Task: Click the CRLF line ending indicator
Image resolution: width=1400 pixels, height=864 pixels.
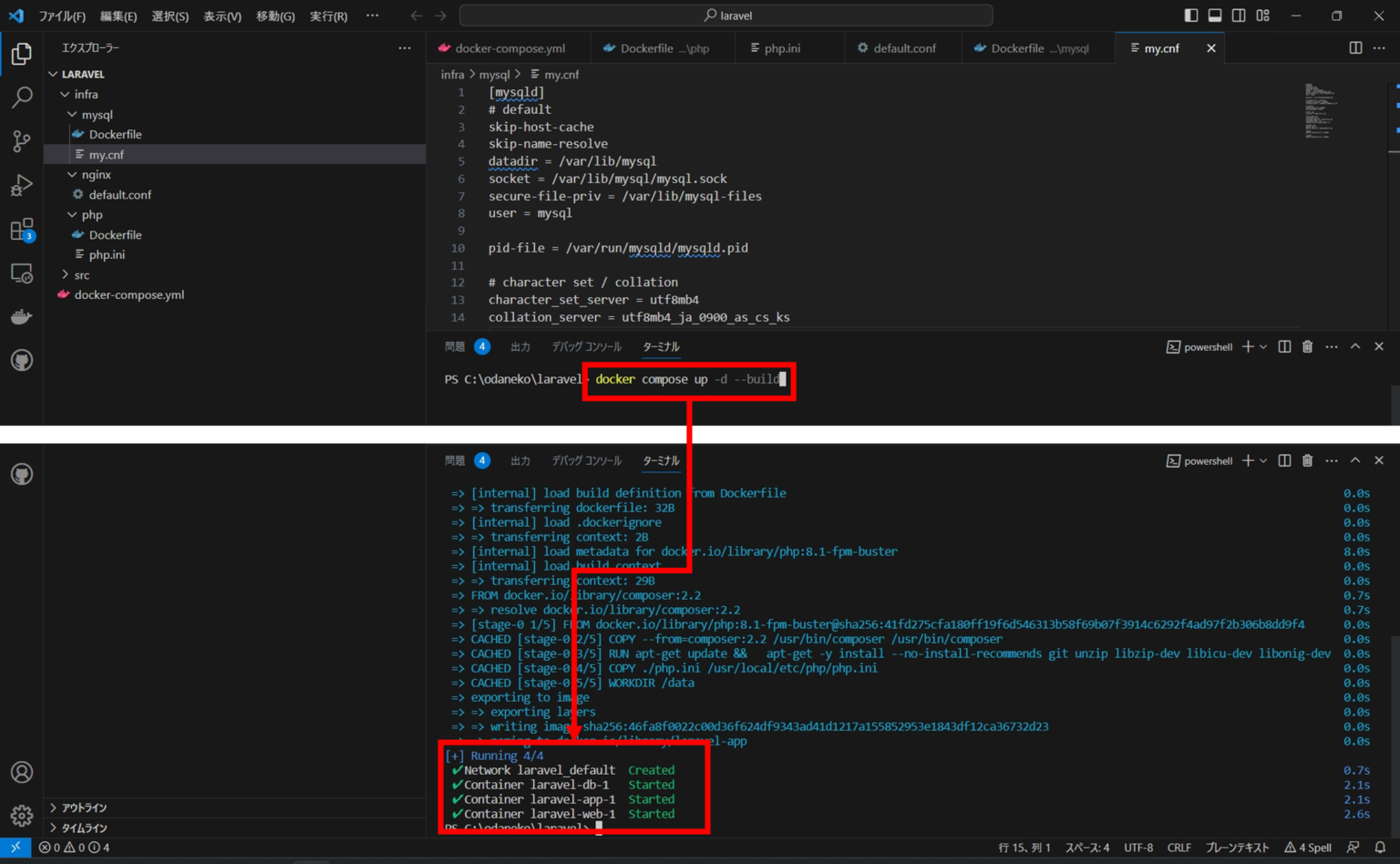Action: point(1179,847)
